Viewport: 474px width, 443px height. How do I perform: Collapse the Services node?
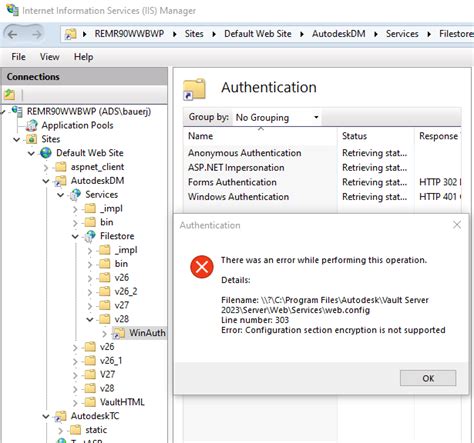(x=61, y=195)
